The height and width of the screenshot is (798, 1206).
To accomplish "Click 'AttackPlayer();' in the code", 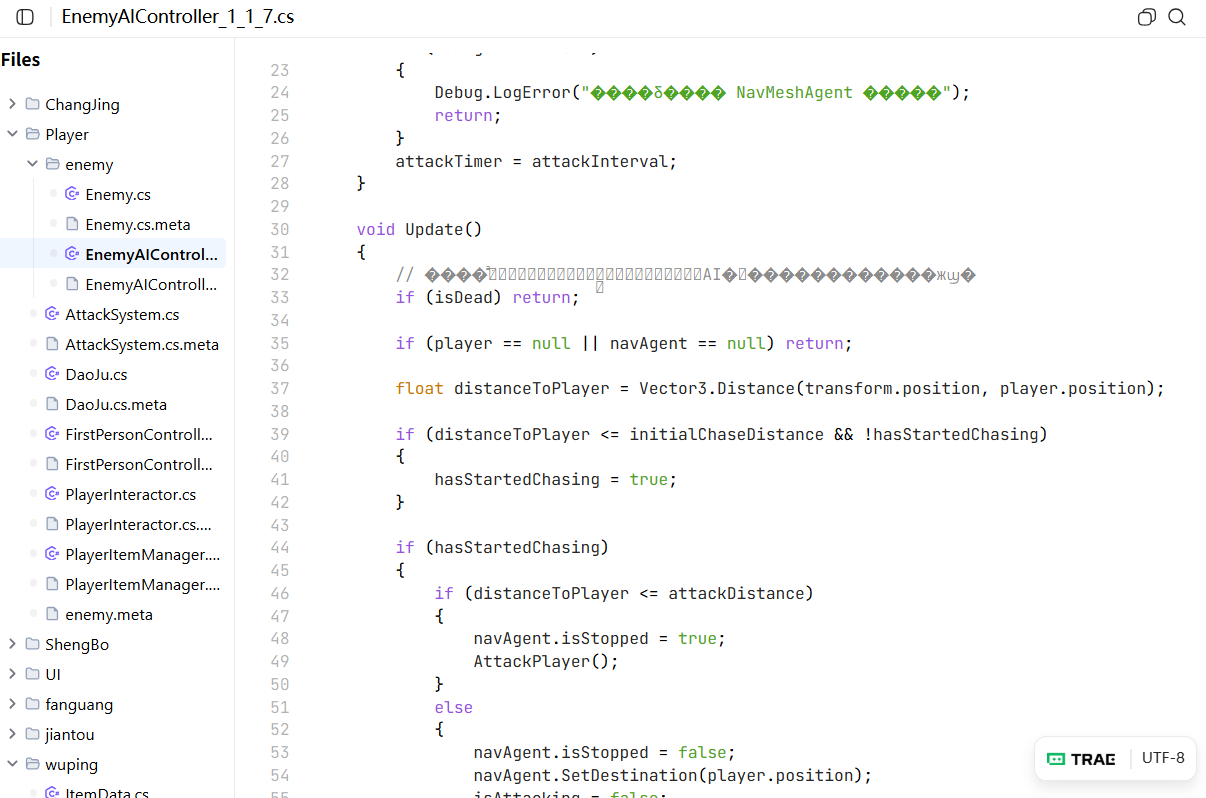I will coord(546,661).
